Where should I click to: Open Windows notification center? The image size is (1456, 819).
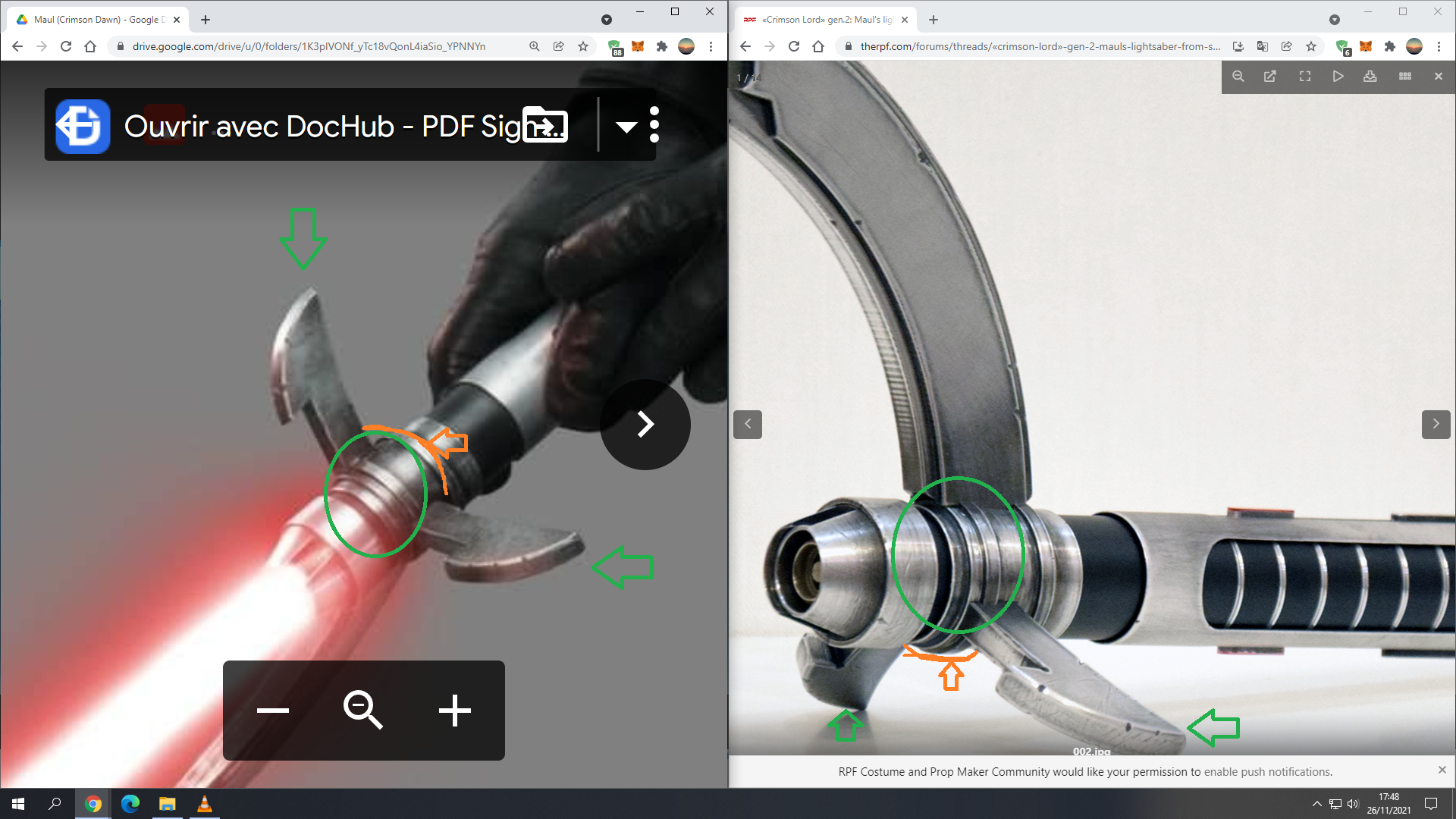(x=1431, y=804)
